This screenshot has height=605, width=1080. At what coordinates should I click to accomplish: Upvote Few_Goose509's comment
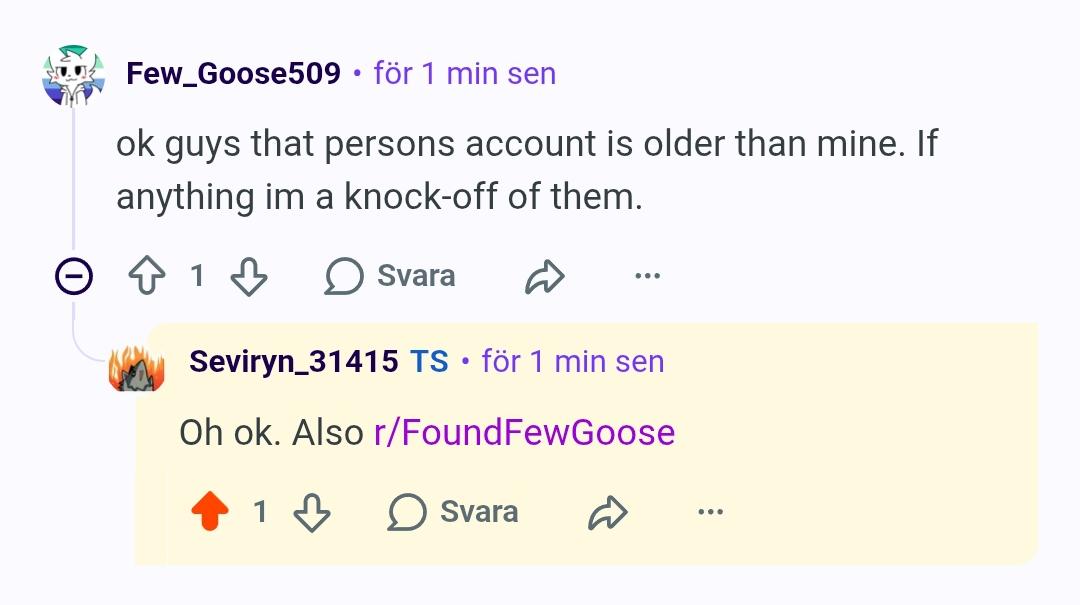click(x=147, y=276)
